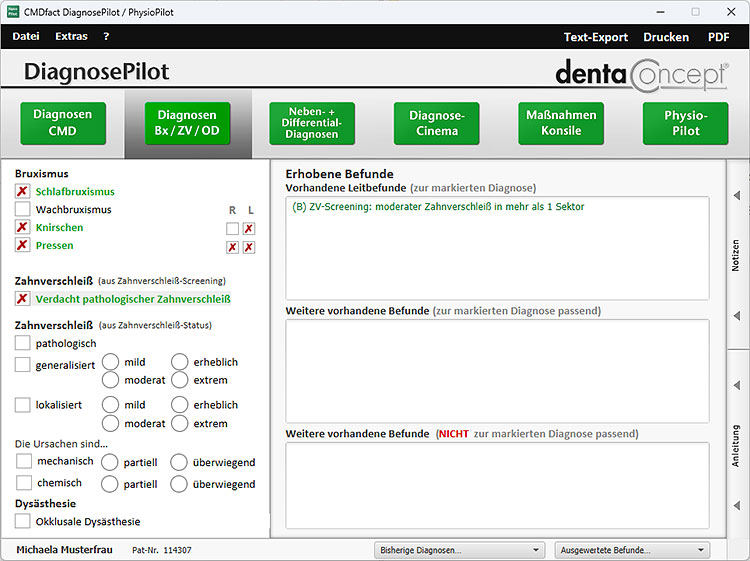Enable the Okklusale Dysästhesie checkbox
The height and width of the screenshot is (561, 750).
coord(22,521)
